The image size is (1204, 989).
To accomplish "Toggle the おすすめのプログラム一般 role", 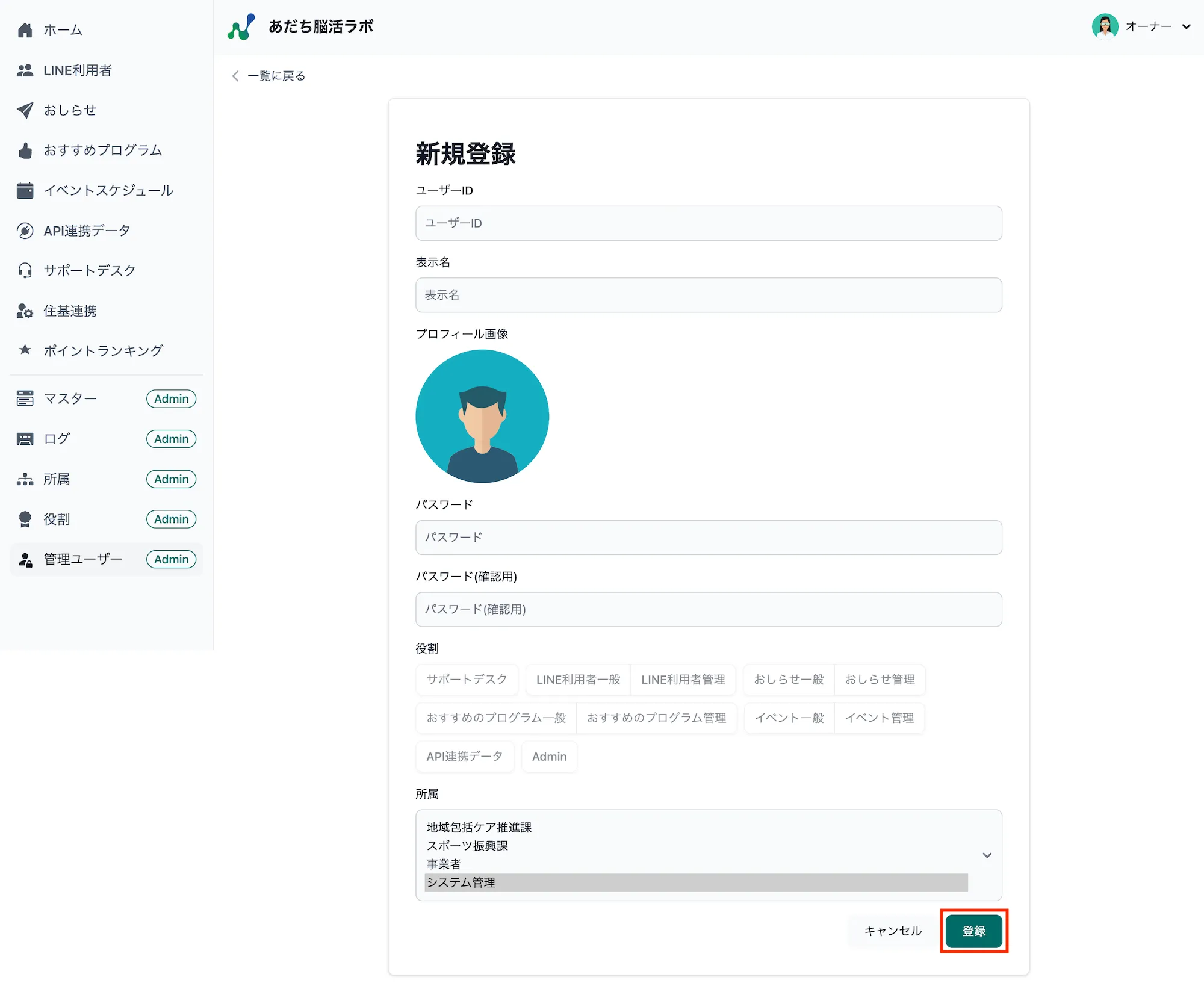I will tap(496, 718).
